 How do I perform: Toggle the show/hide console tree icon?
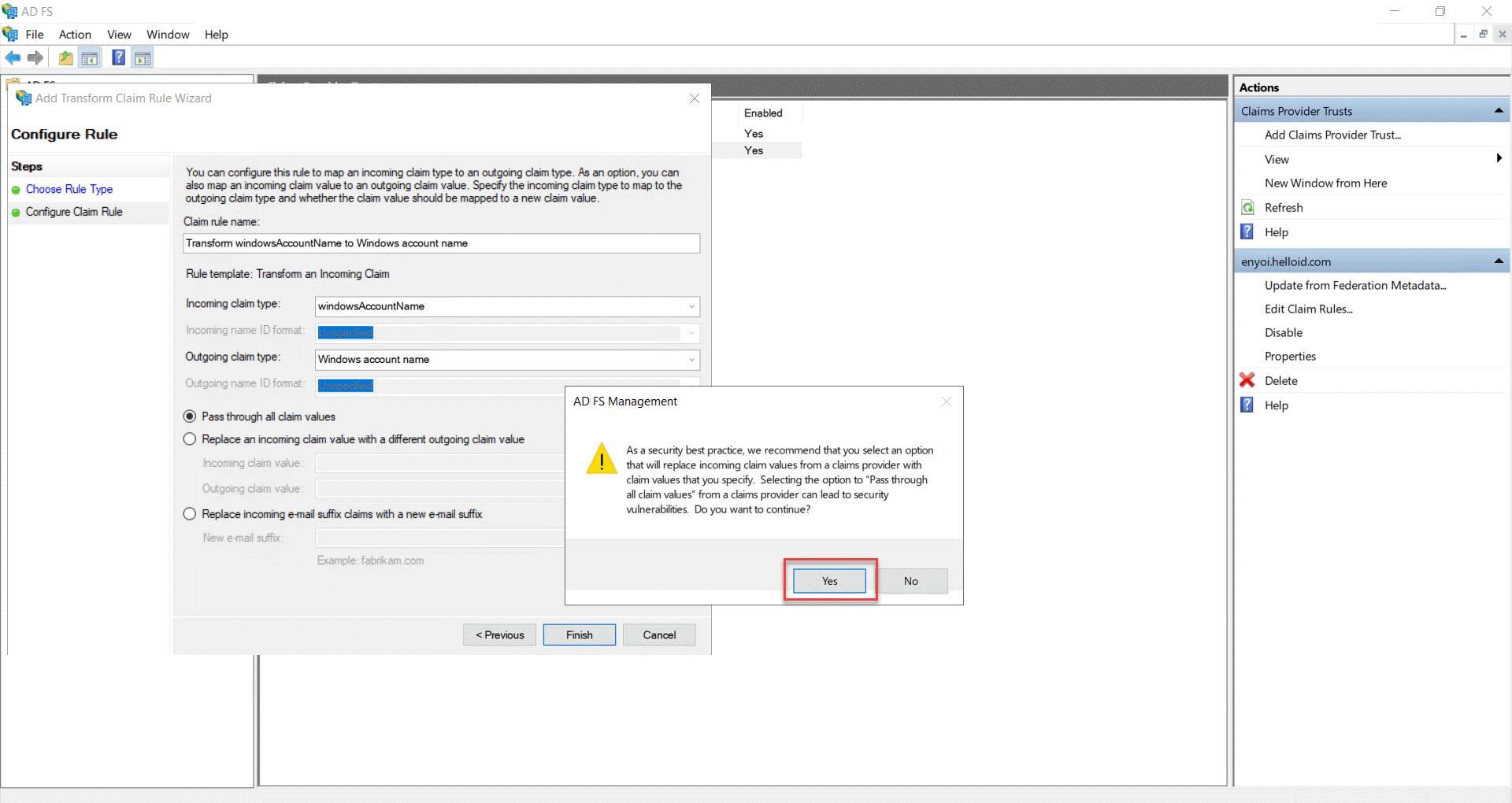(x=90, y=57)
